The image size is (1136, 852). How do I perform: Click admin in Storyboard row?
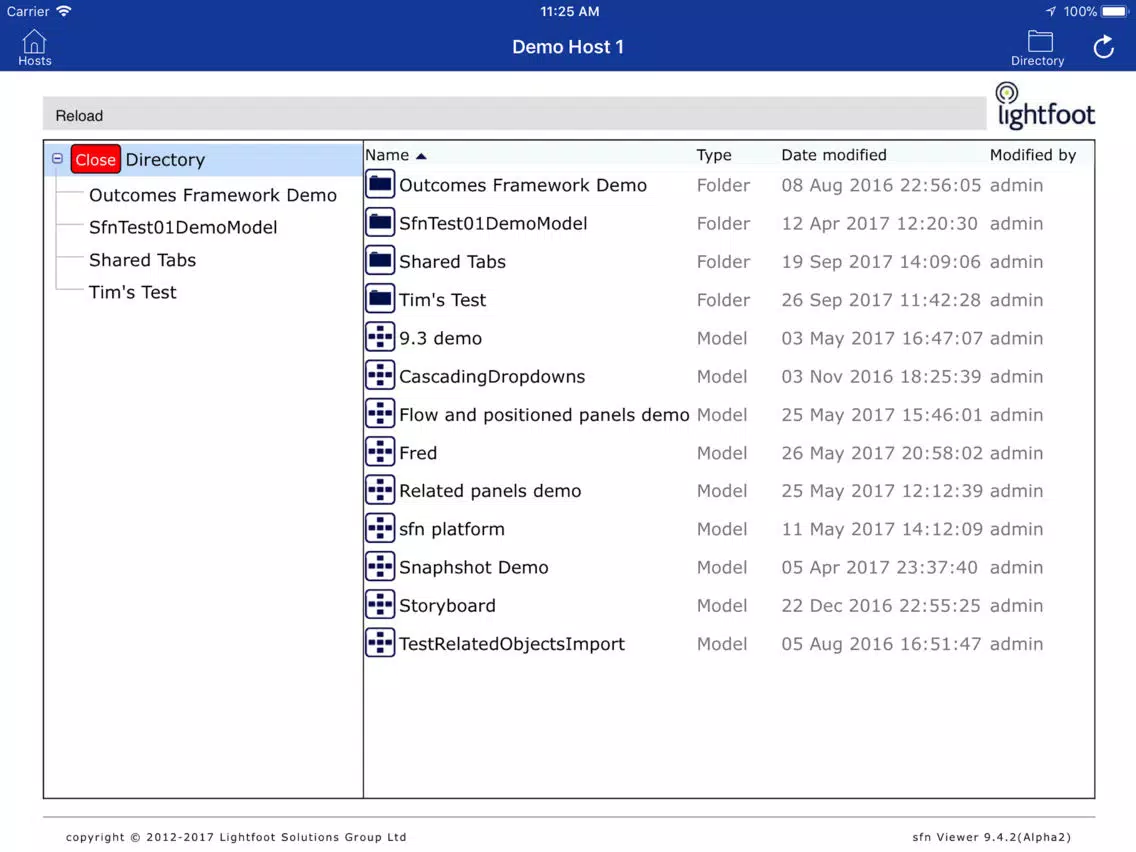pos(1016,606)
